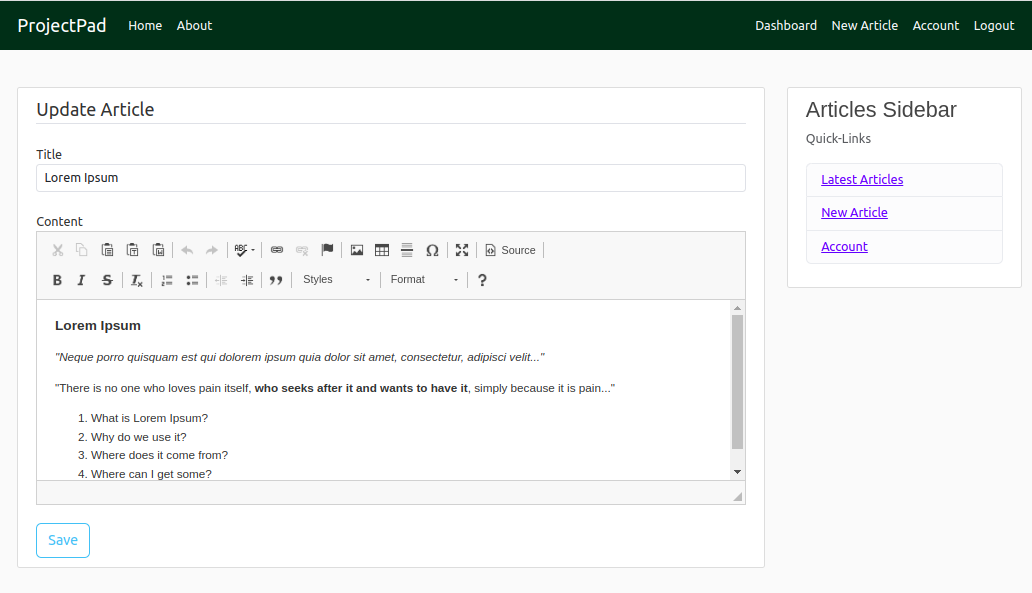This screenshot has width=1032, height=593.
Task: Click inside the Title input field
Action: tap(390, 177)
